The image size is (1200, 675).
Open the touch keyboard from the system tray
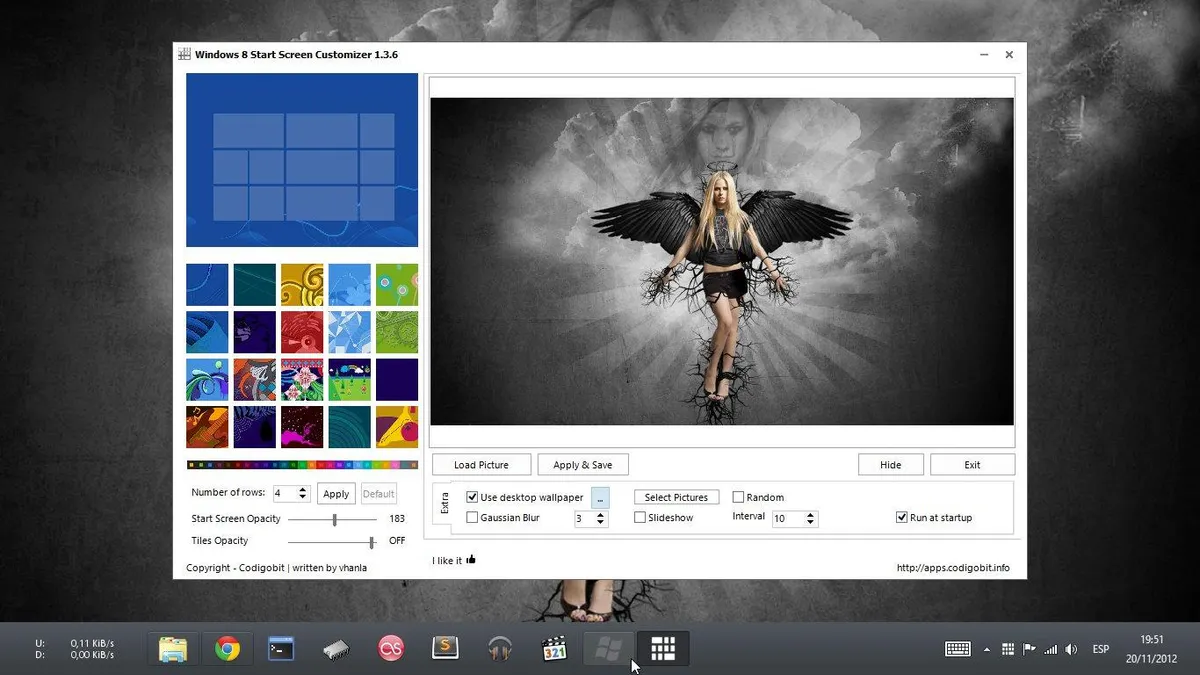958,649
